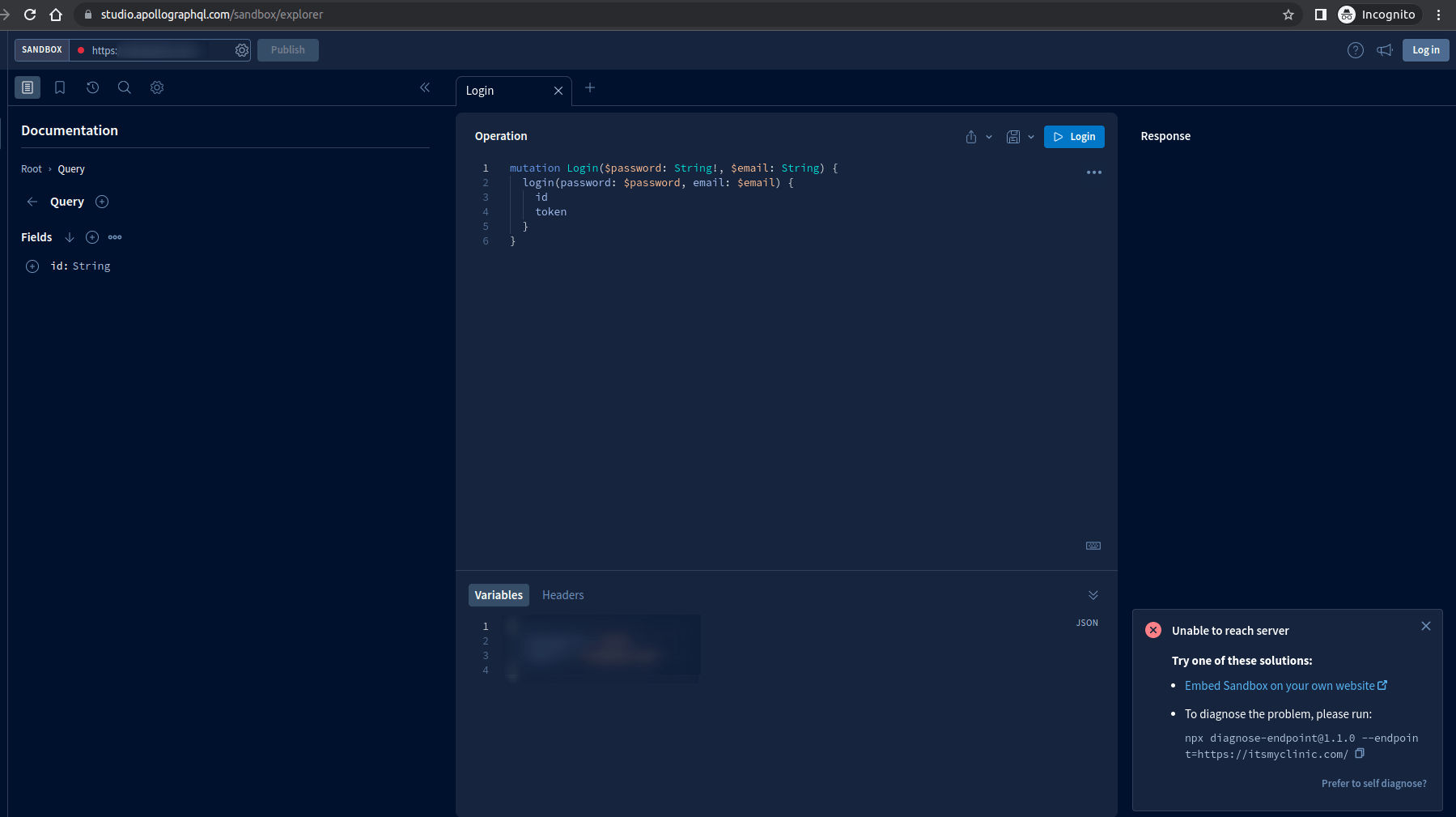Click the Documentation panel heading
The image size is (1456, 817).
tap(70, 130)
